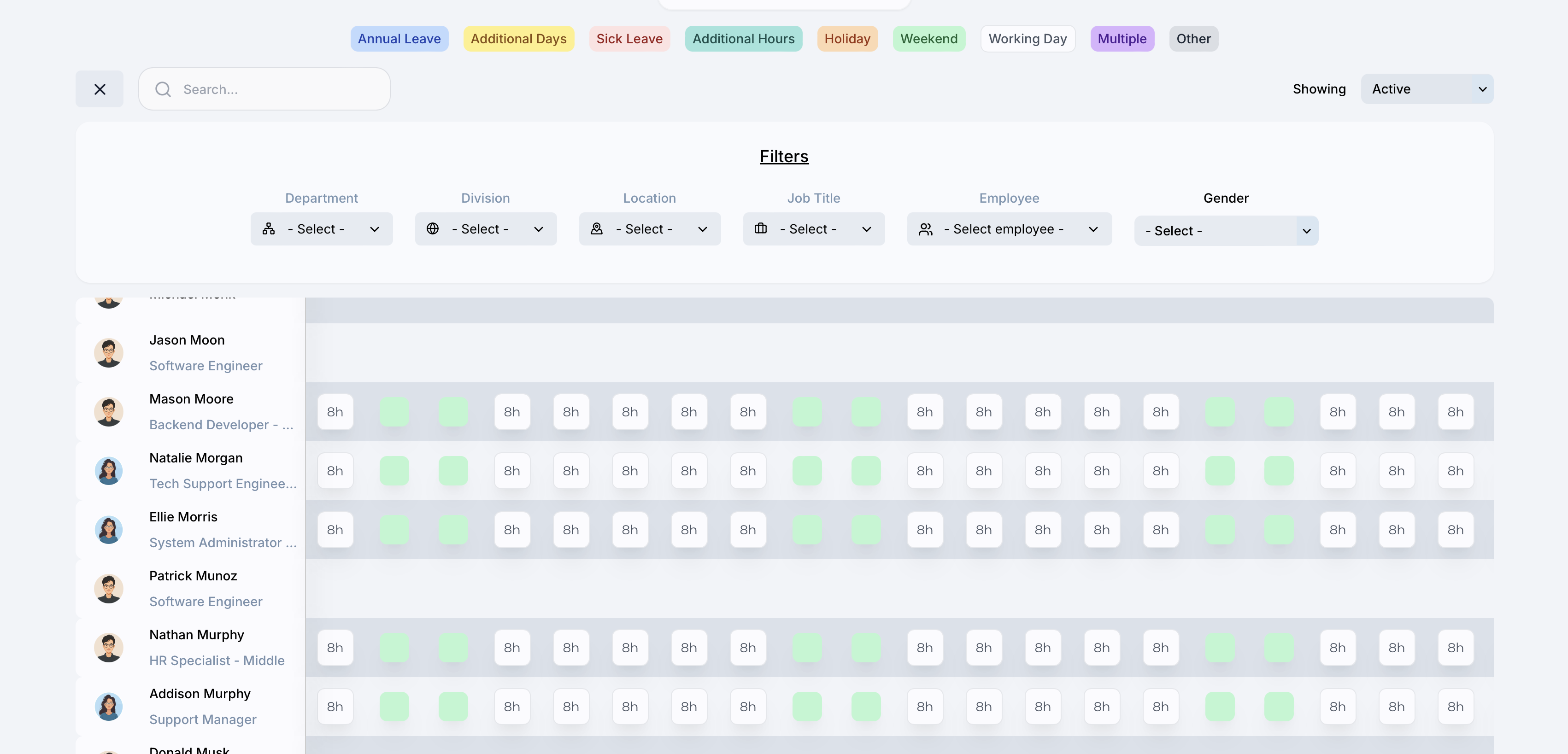Select the Additional Days legend tag
The height and width of the screenshot is (754, 1568).
519,38
